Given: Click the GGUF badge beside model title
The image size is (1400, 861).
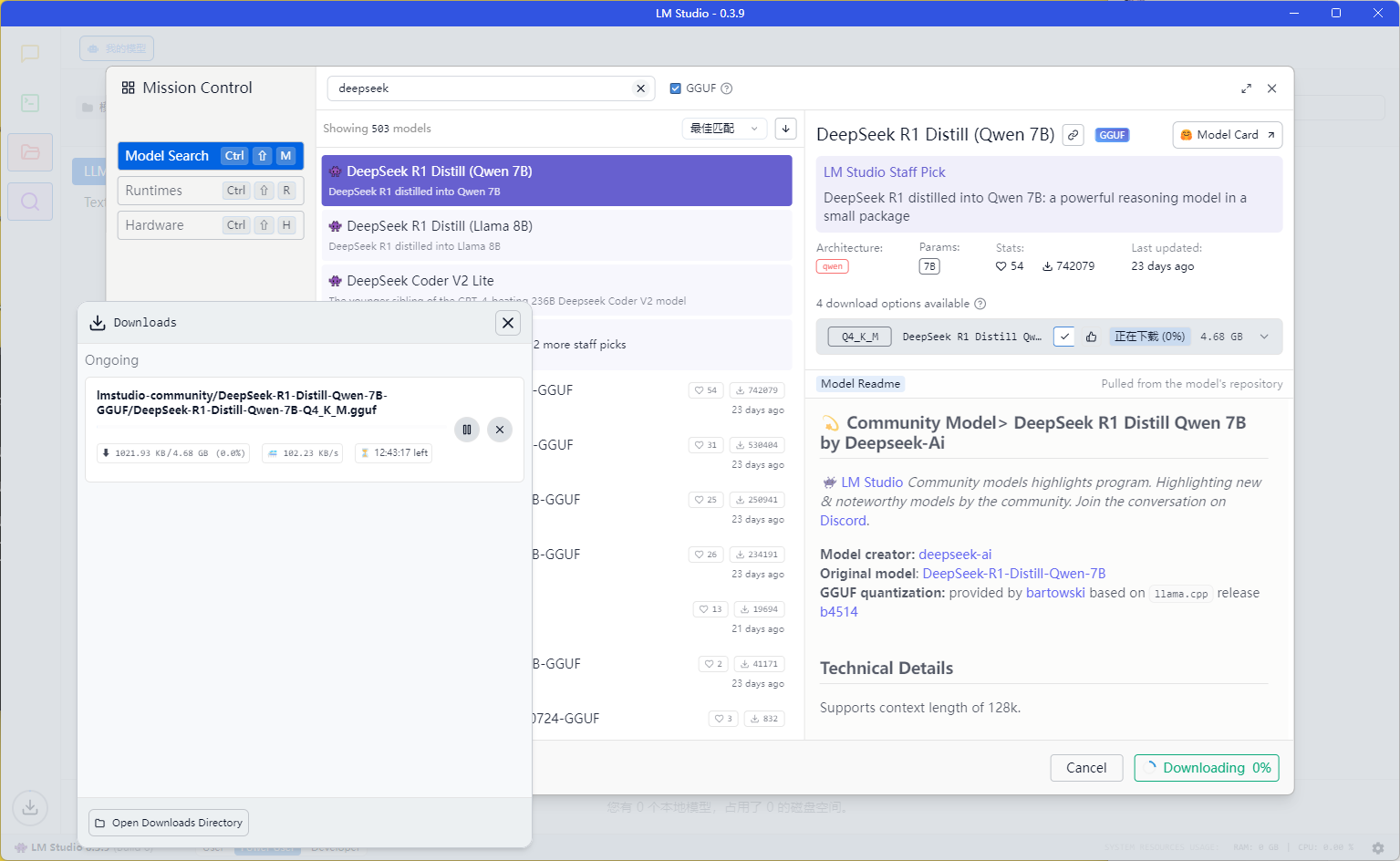Looking at the screenshot, I should click(x=1112, y=135).
